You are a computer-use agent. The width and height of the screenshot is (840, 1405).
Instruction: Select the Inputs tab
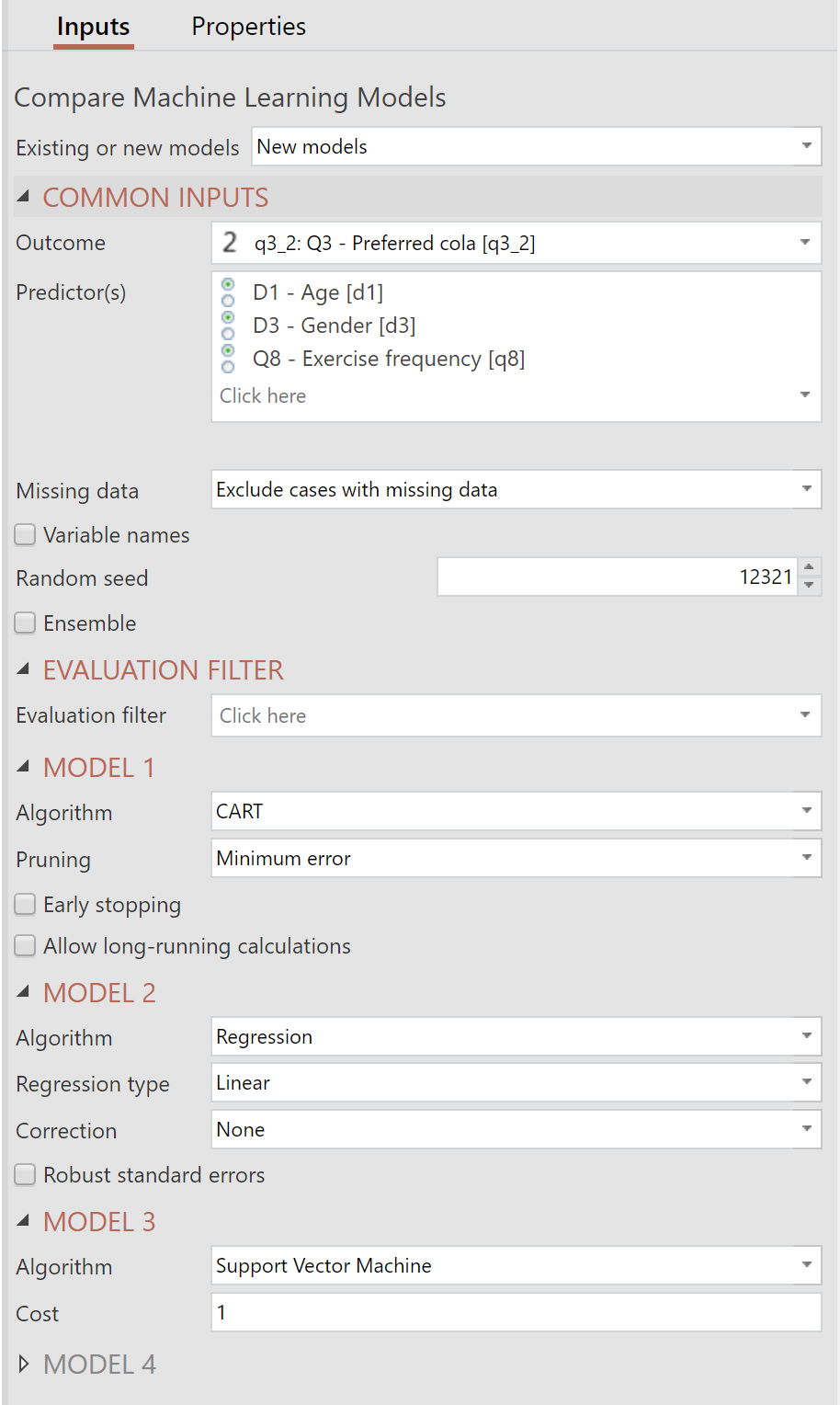point(93,27)
